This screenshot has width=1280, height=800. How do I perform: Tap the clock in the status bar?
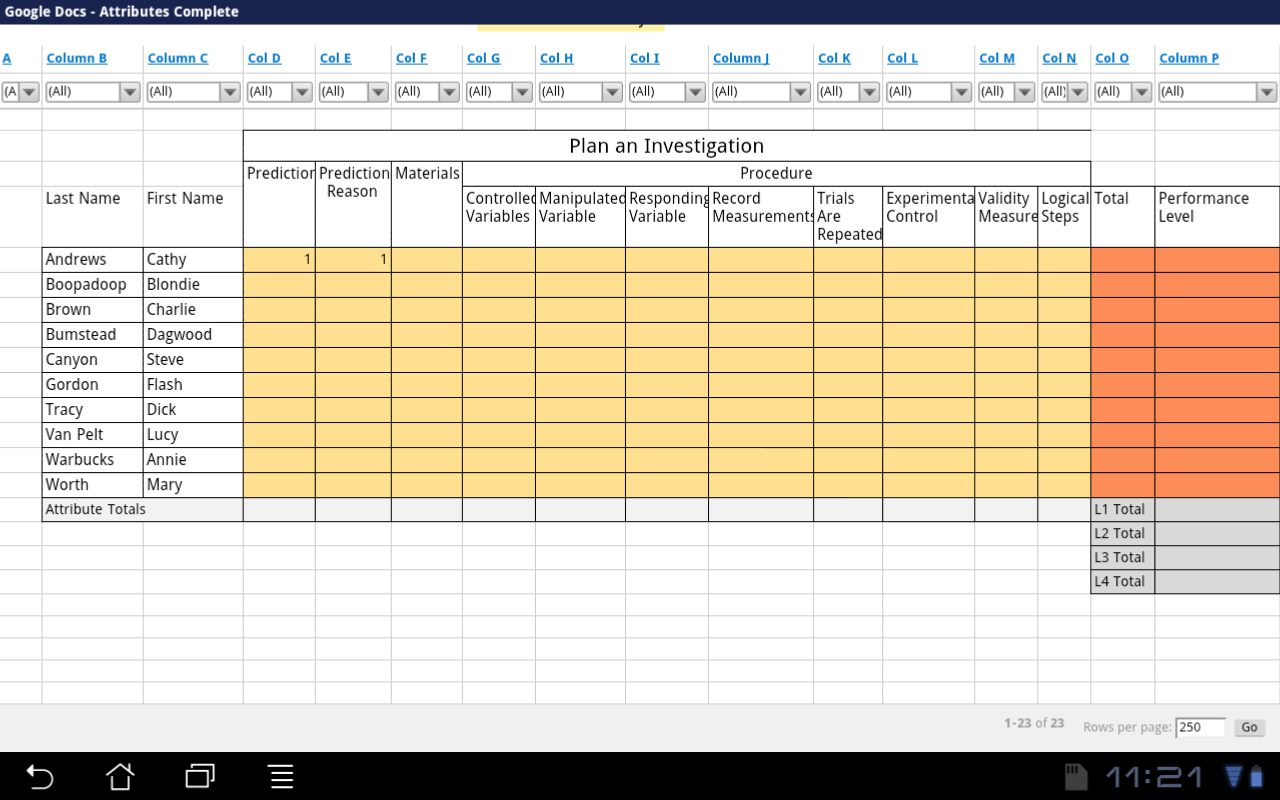[x=1155, y=776]
